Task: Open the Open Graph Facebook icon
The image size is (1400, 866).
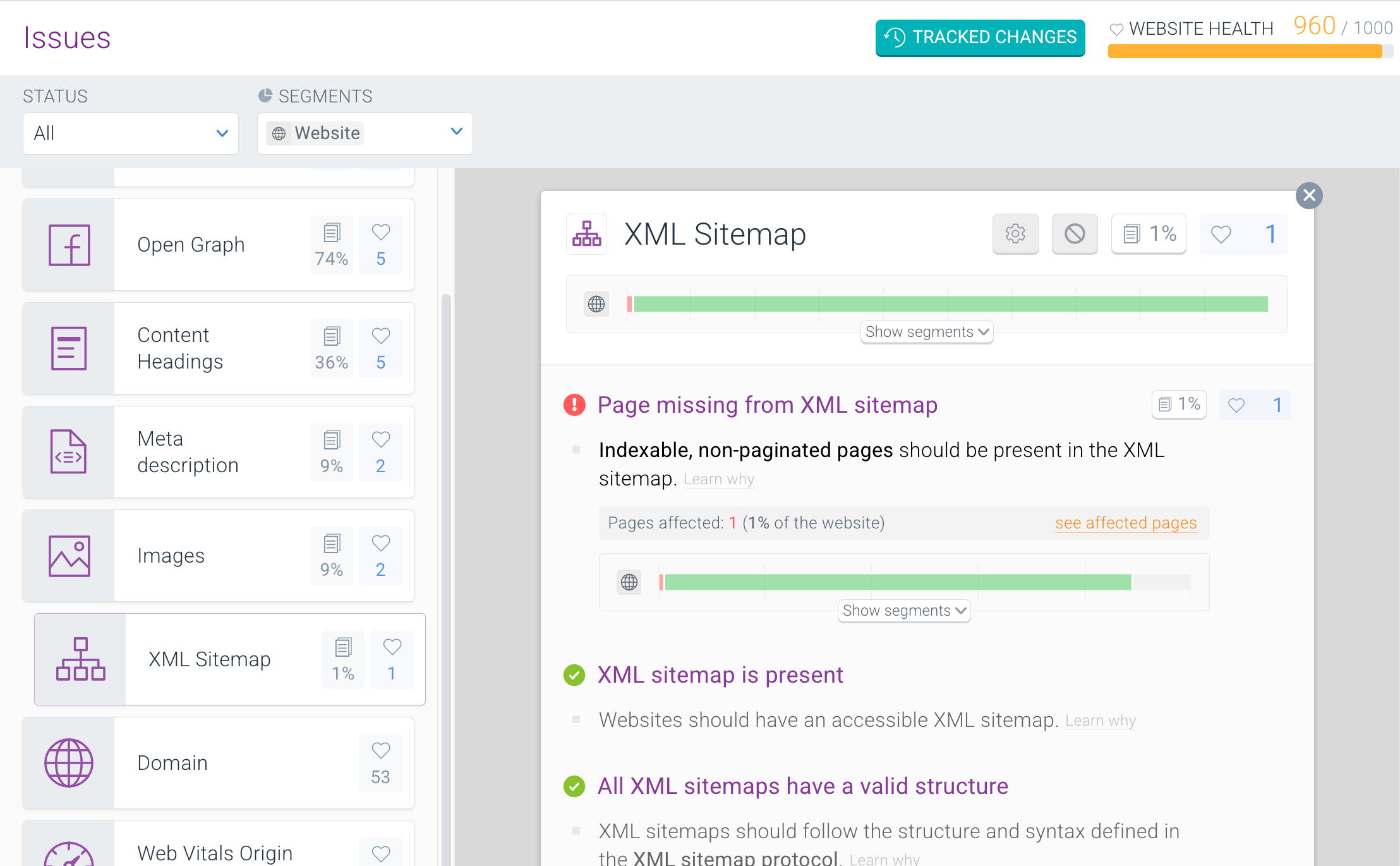Action: [69, 245]
